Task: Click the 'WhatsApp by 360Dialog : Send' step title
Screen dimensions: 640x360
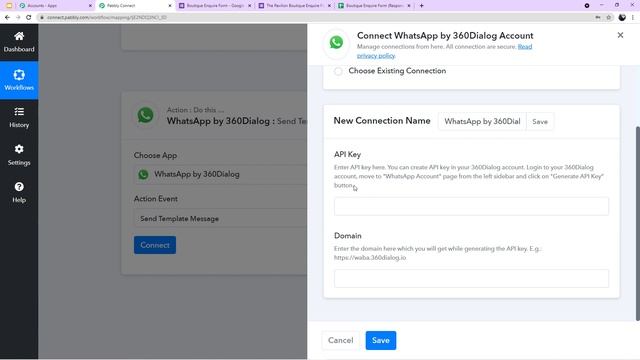Action: click(236, 121)
